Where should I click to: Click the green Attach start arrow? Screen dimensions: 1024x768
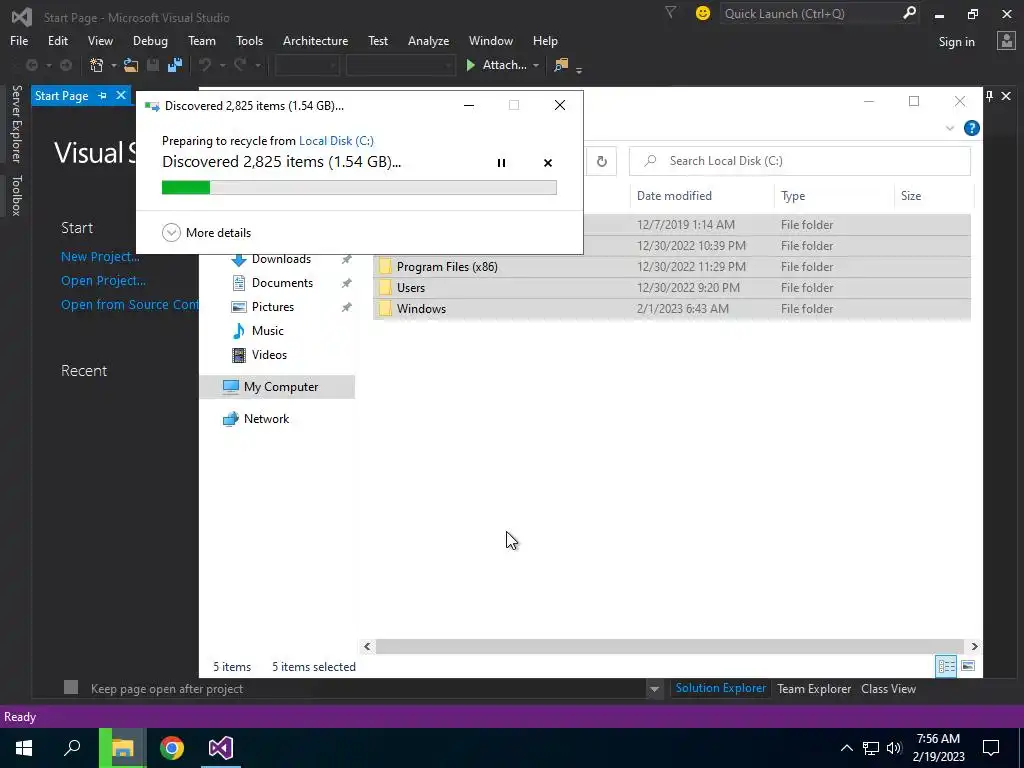470,65
